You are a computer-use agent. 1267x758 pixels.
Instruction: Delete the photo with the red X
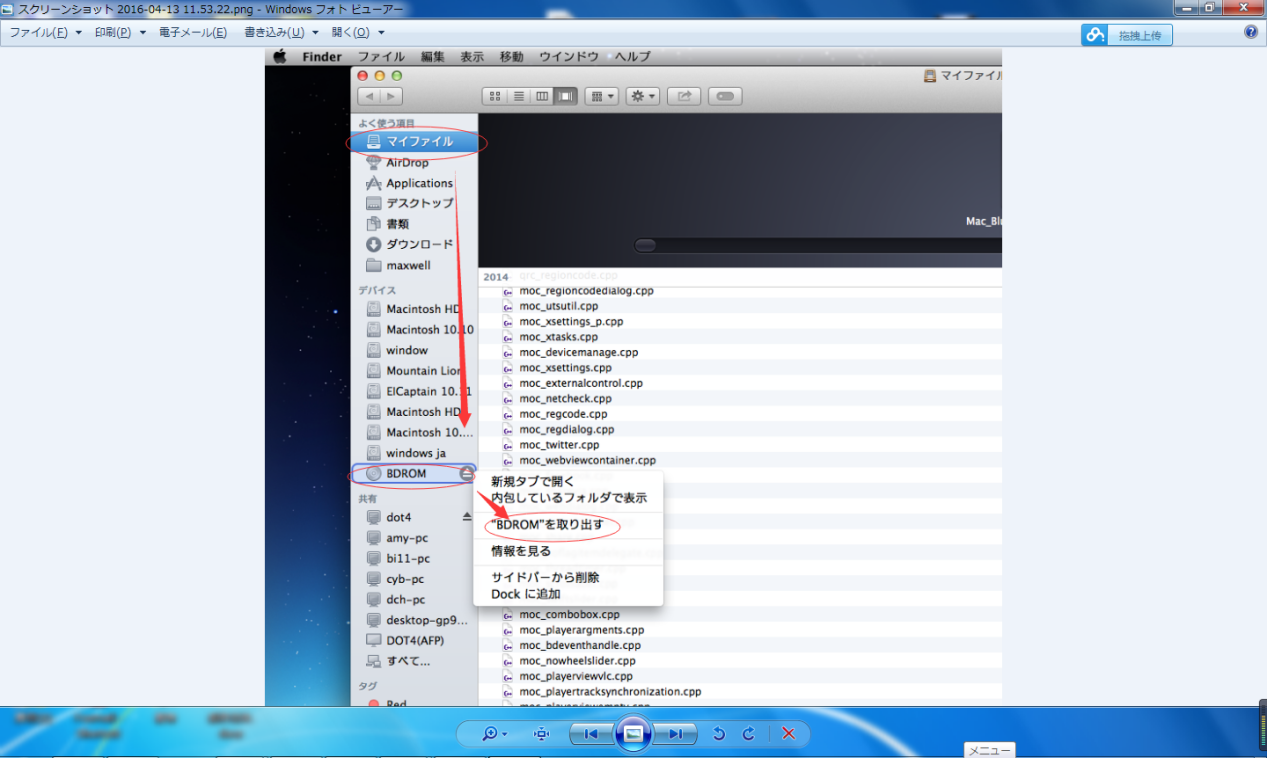[788, 734]
